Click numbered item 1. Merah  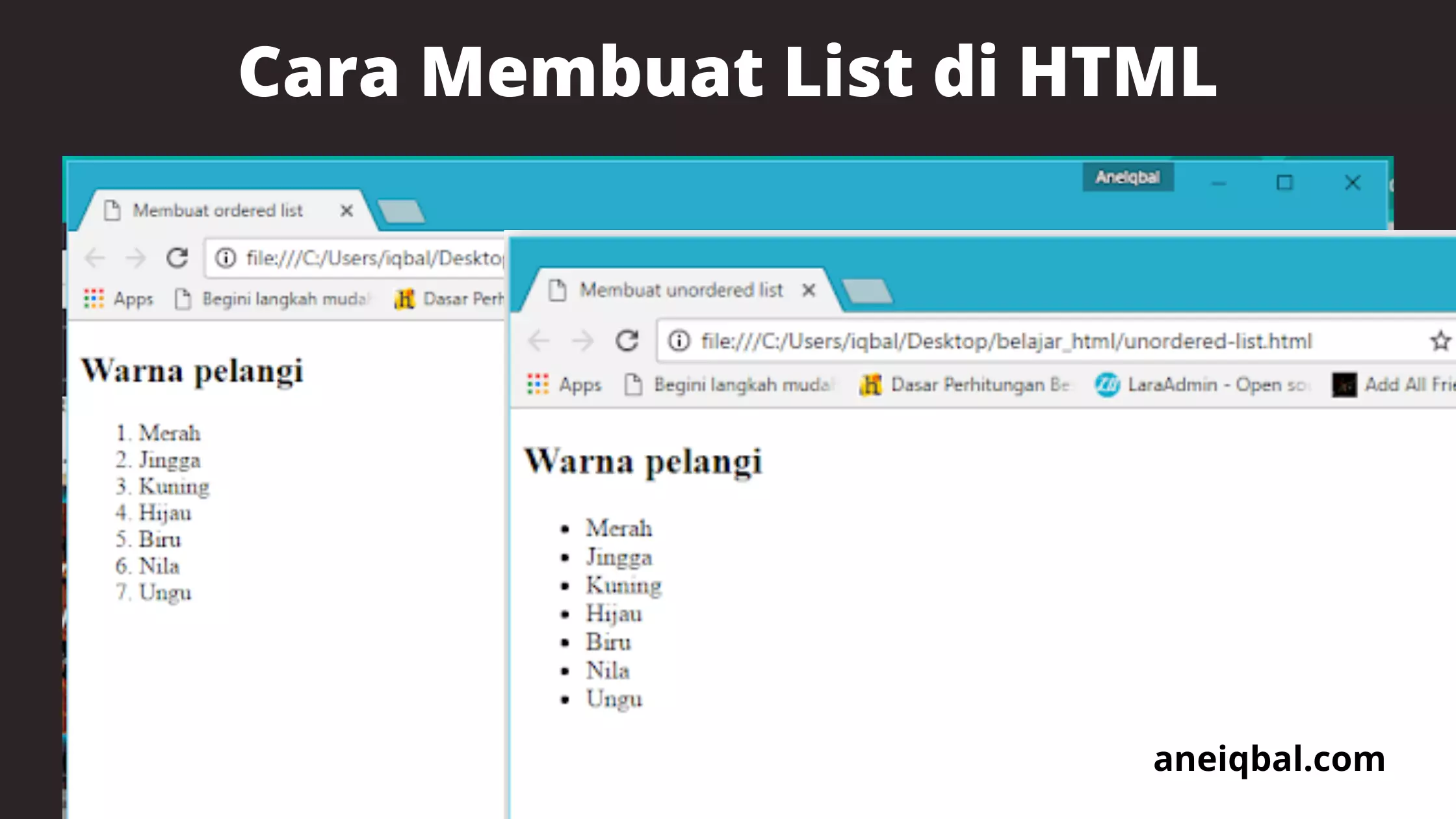[x=158, y=433]
